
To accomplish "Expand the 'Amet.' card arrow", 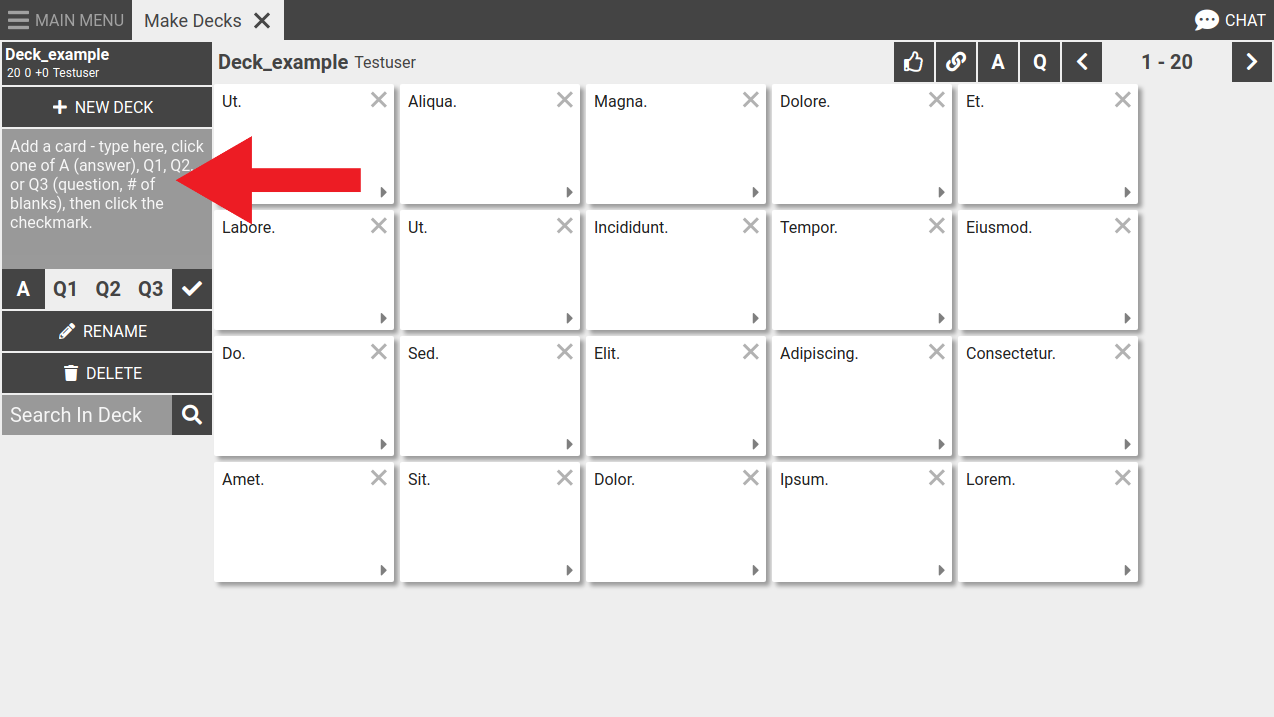I will pos(383,571).
